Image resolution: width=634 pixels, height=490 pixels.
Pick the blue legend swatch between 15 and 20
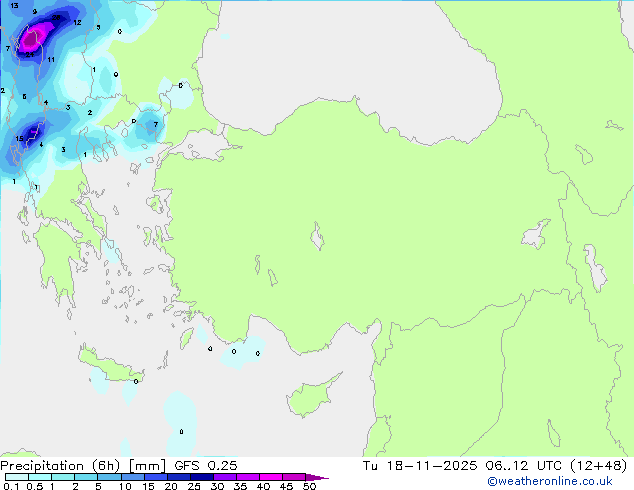pos(155,477)
